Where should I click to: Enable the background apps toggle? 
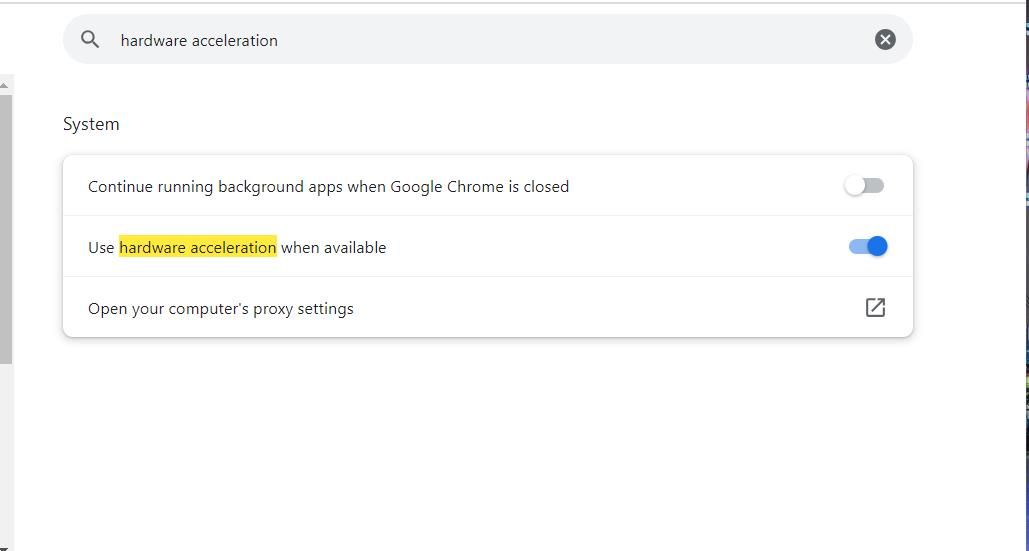pos(865,186)
